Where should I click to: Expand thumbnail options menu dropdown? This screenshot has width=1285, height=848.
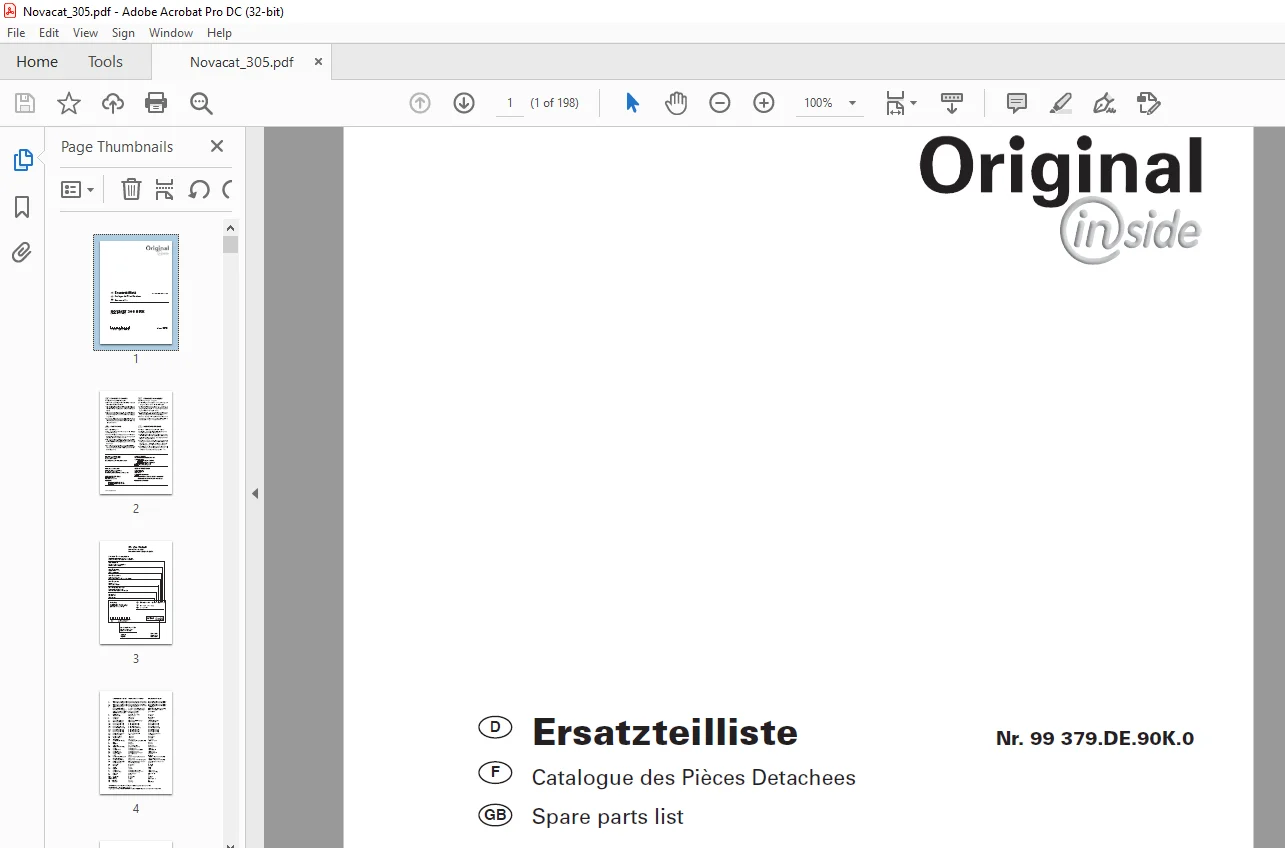[x=77, y=189]
